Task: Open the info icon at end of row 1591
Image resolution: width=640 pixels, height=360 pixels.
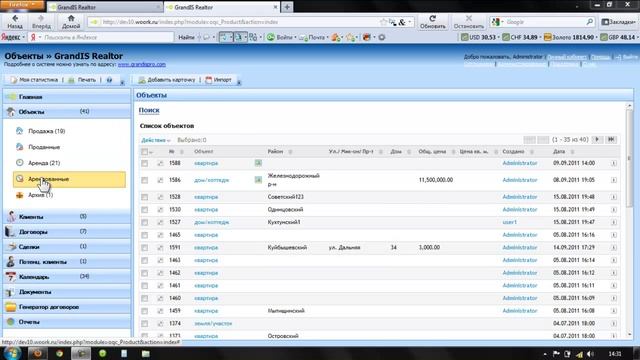Action: [613, 248]
